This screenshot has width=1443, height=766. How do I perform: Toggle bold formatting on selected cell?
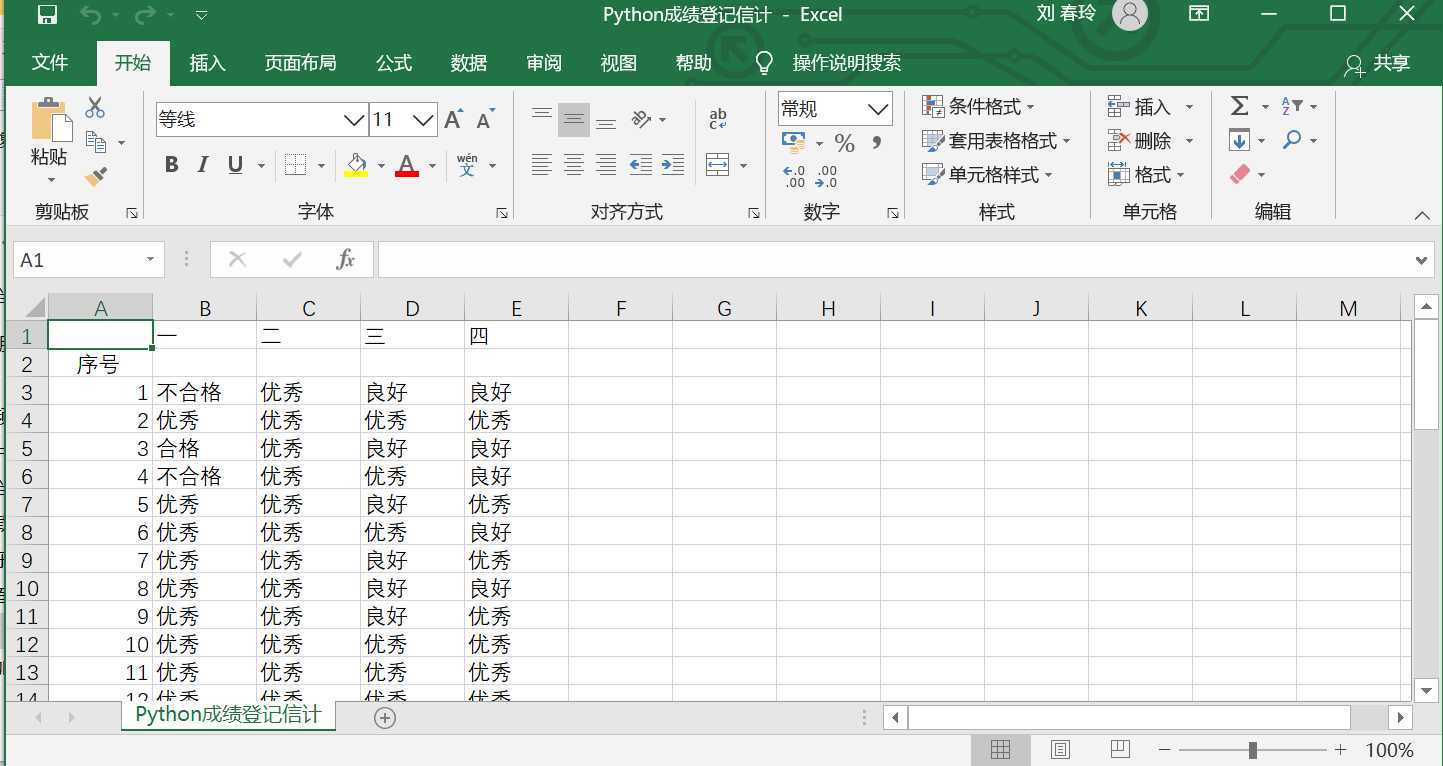[x=170, y=165]
